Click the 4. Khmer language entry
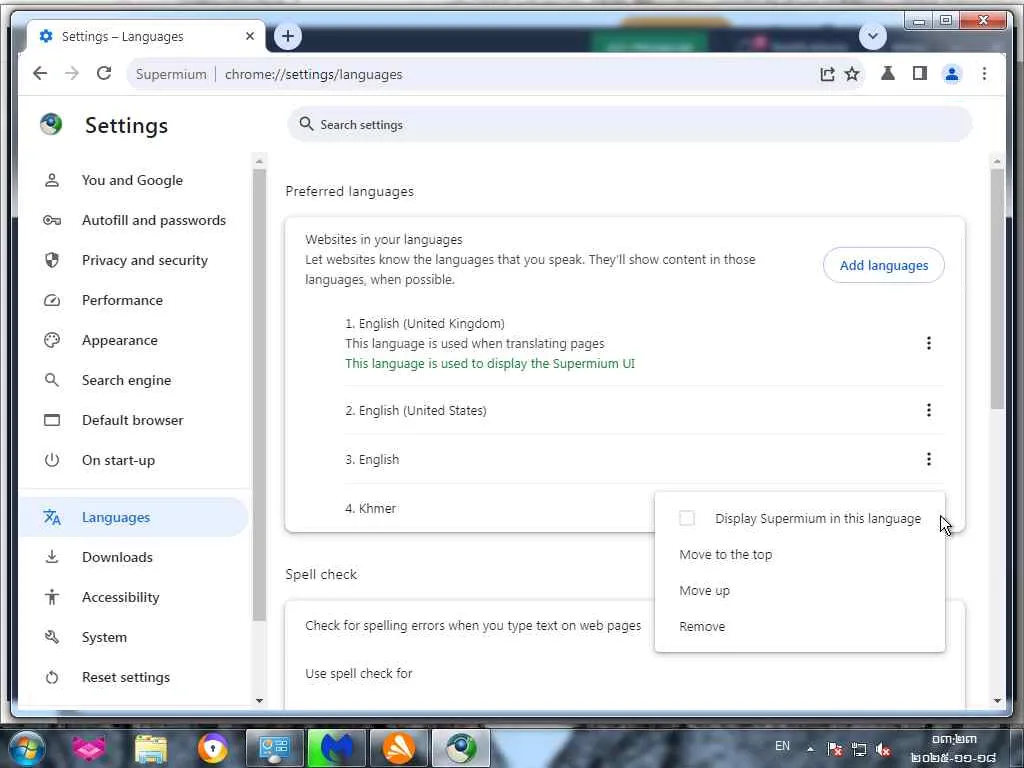 370,508
